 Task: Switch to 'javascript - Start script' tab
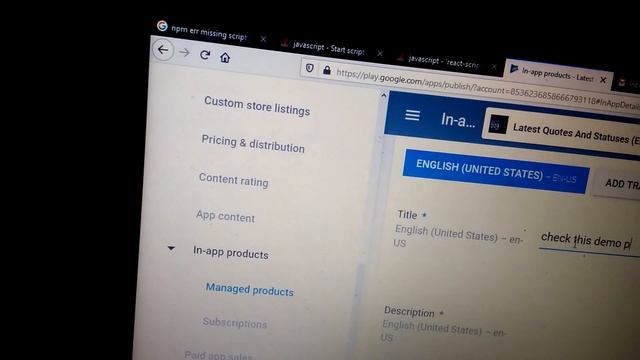coord(328,47)
